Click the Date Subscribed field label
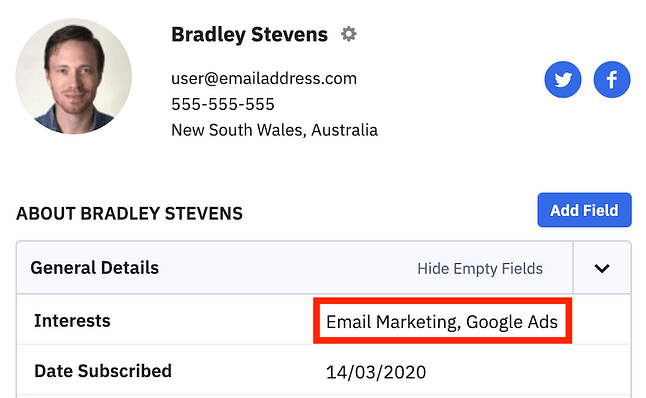646x398 pixels. point(103,371)
